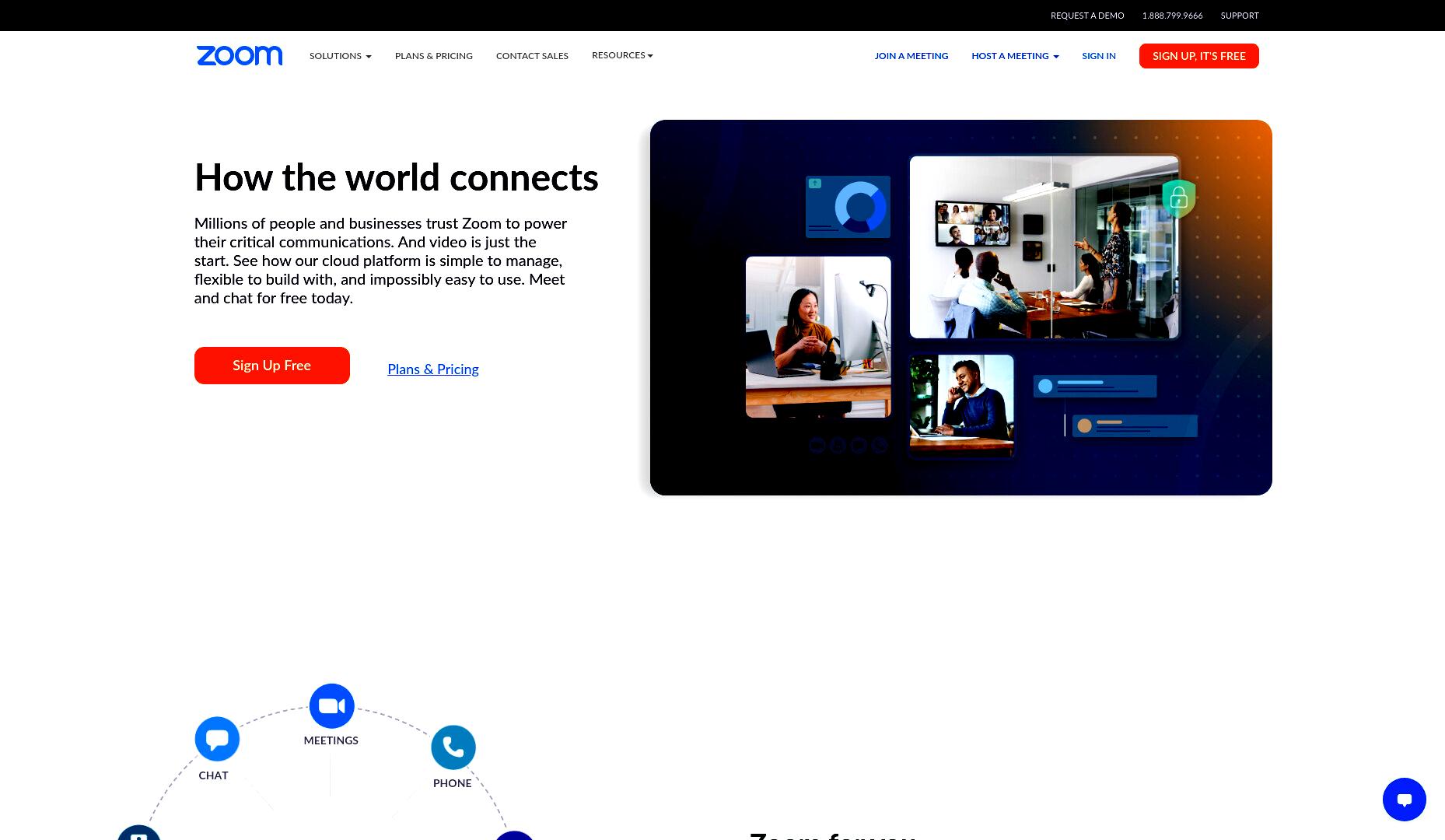
Task: Click Request a Demo link
Action: click(x=1087, y=16)
